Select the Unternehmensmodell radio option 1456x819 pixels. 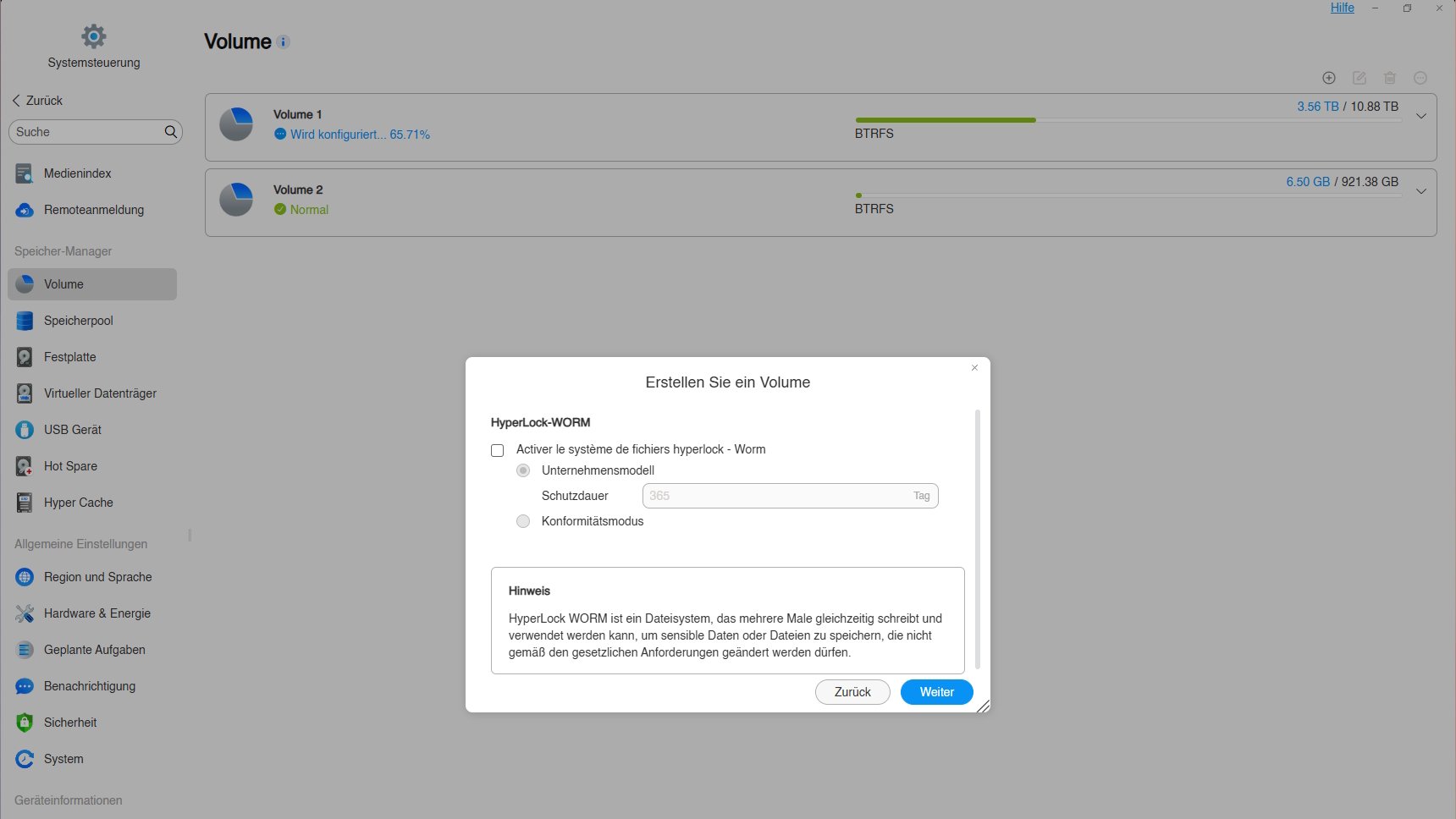click(x=523, y=470)
